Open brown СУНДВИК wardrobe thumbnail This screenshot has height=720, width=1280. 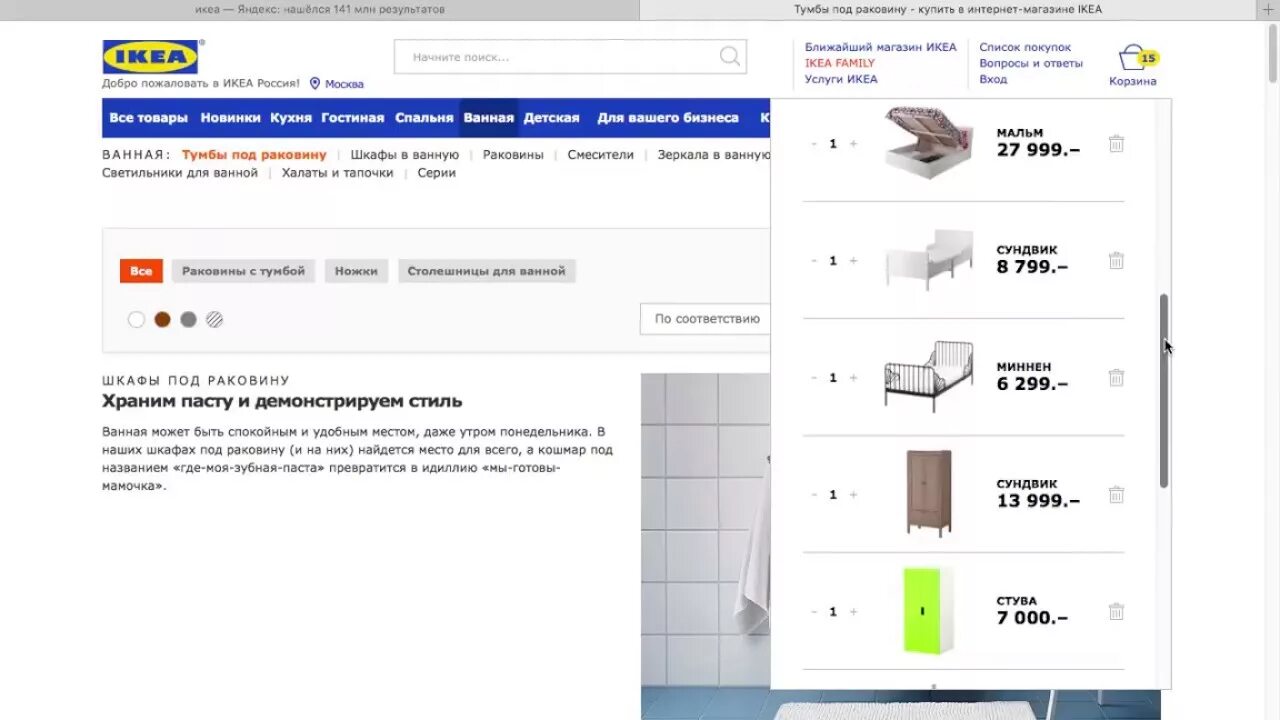(x=929, y=493)
